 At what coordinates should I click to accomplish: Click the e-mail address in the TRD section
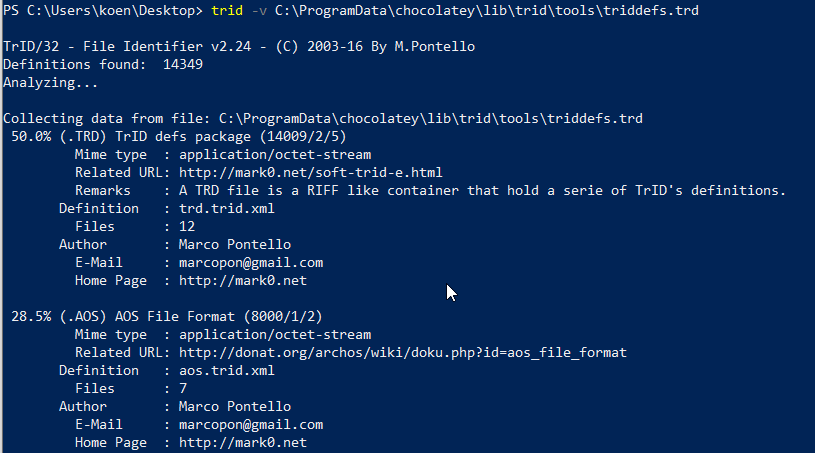(x=251, y=262)
